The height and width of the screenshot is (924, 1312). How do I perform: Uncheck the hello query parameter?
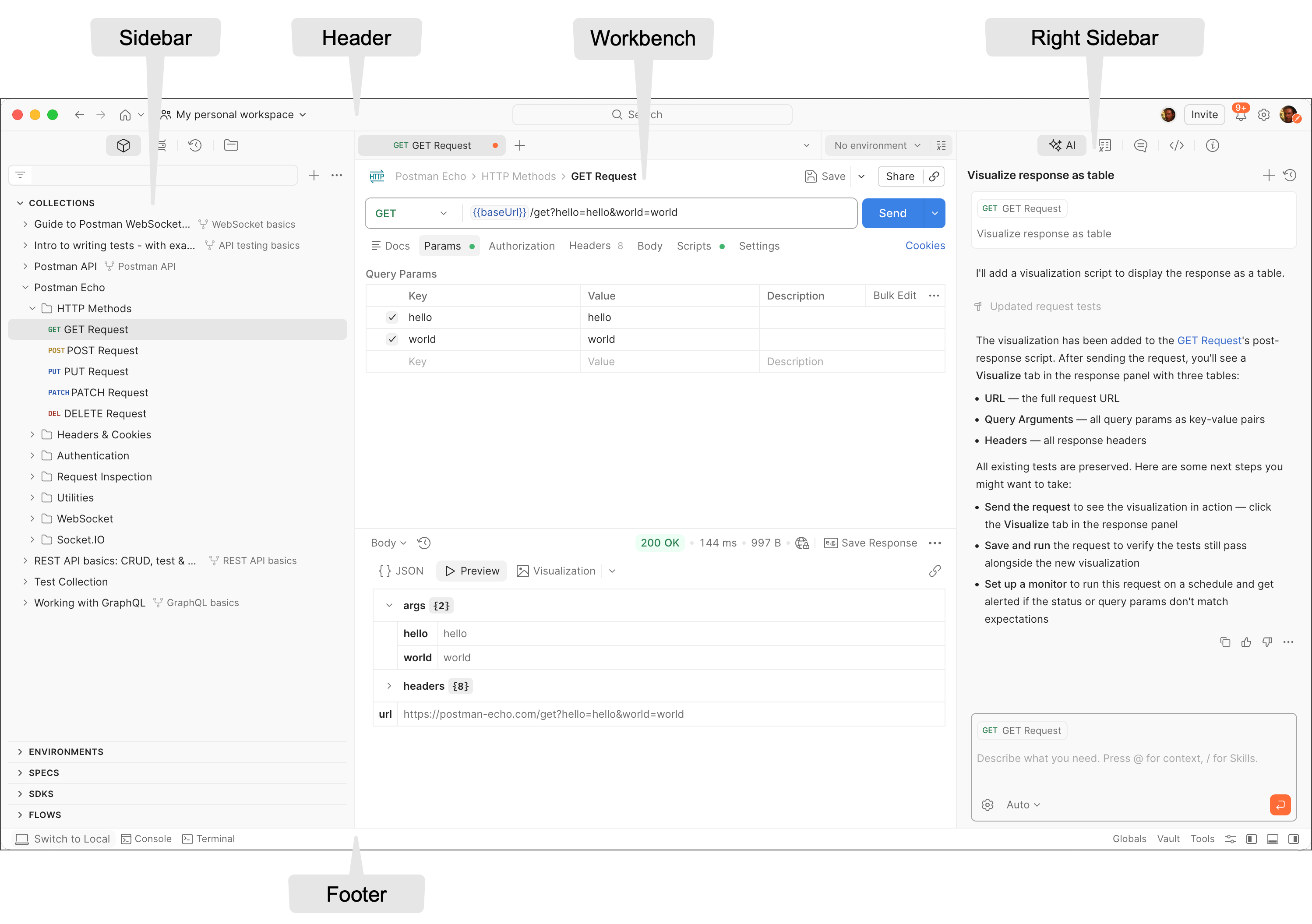392,317
